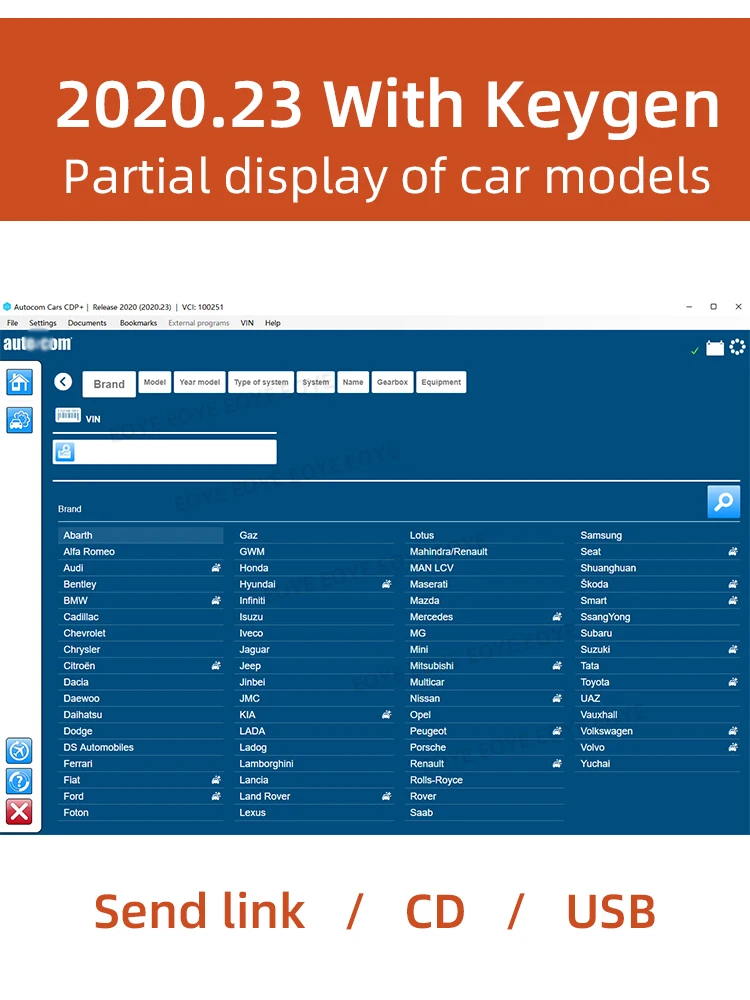Image resolution: width=750 pixels, height=1000 pixels.
Task: Click the car icon next to Mercedes
Action: point(557,617)
